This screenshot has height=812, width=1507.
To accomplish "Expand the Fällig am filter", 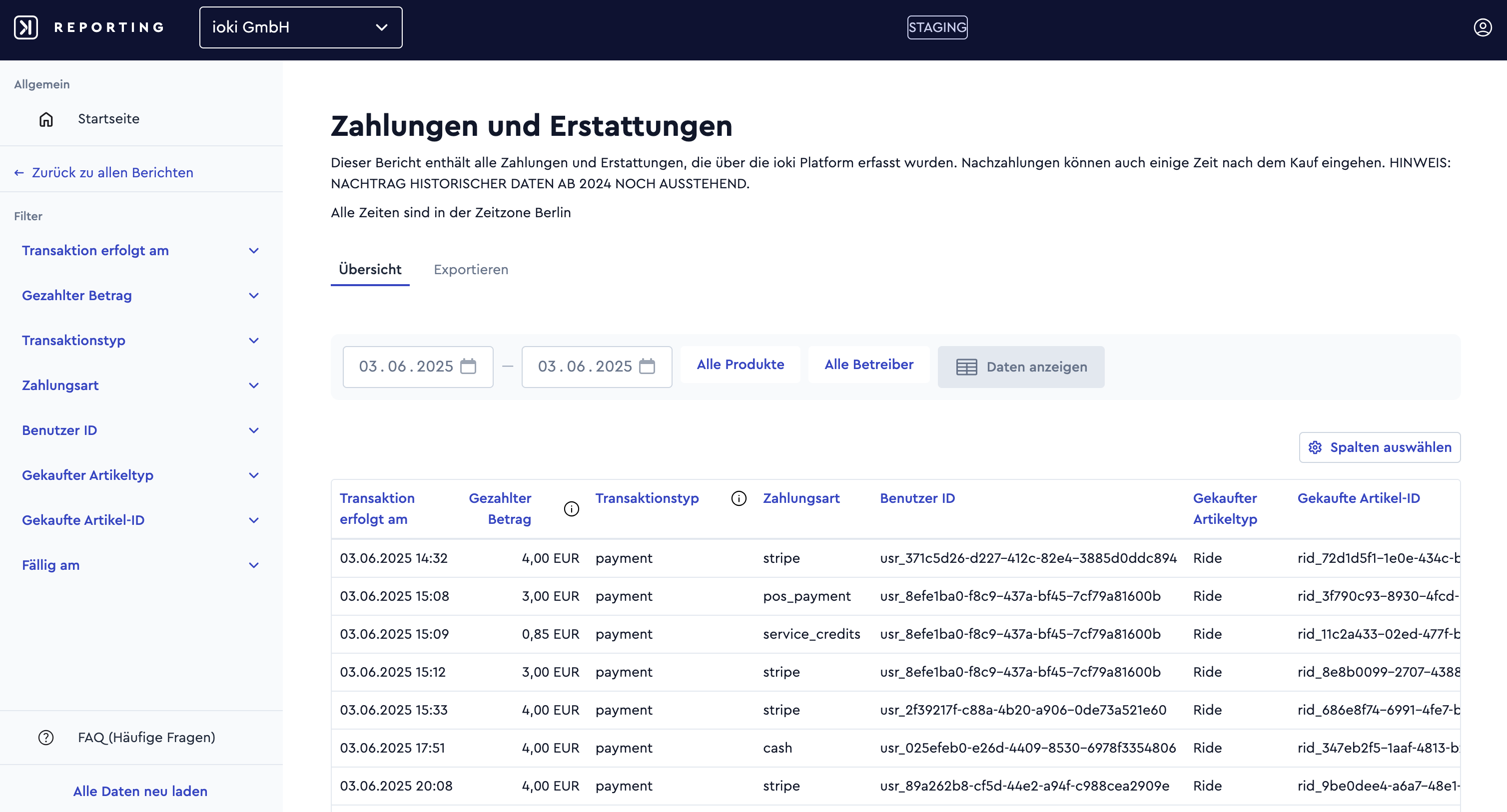I will 141,565.
